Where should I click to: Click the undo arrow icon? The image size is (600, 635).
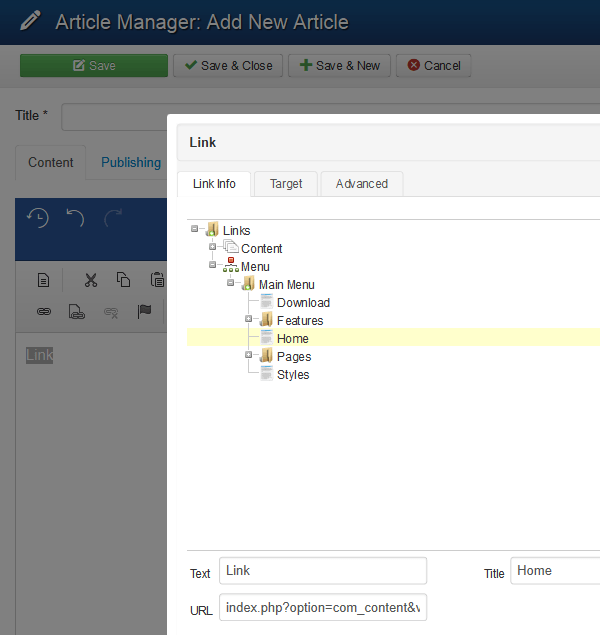point(76,217)
